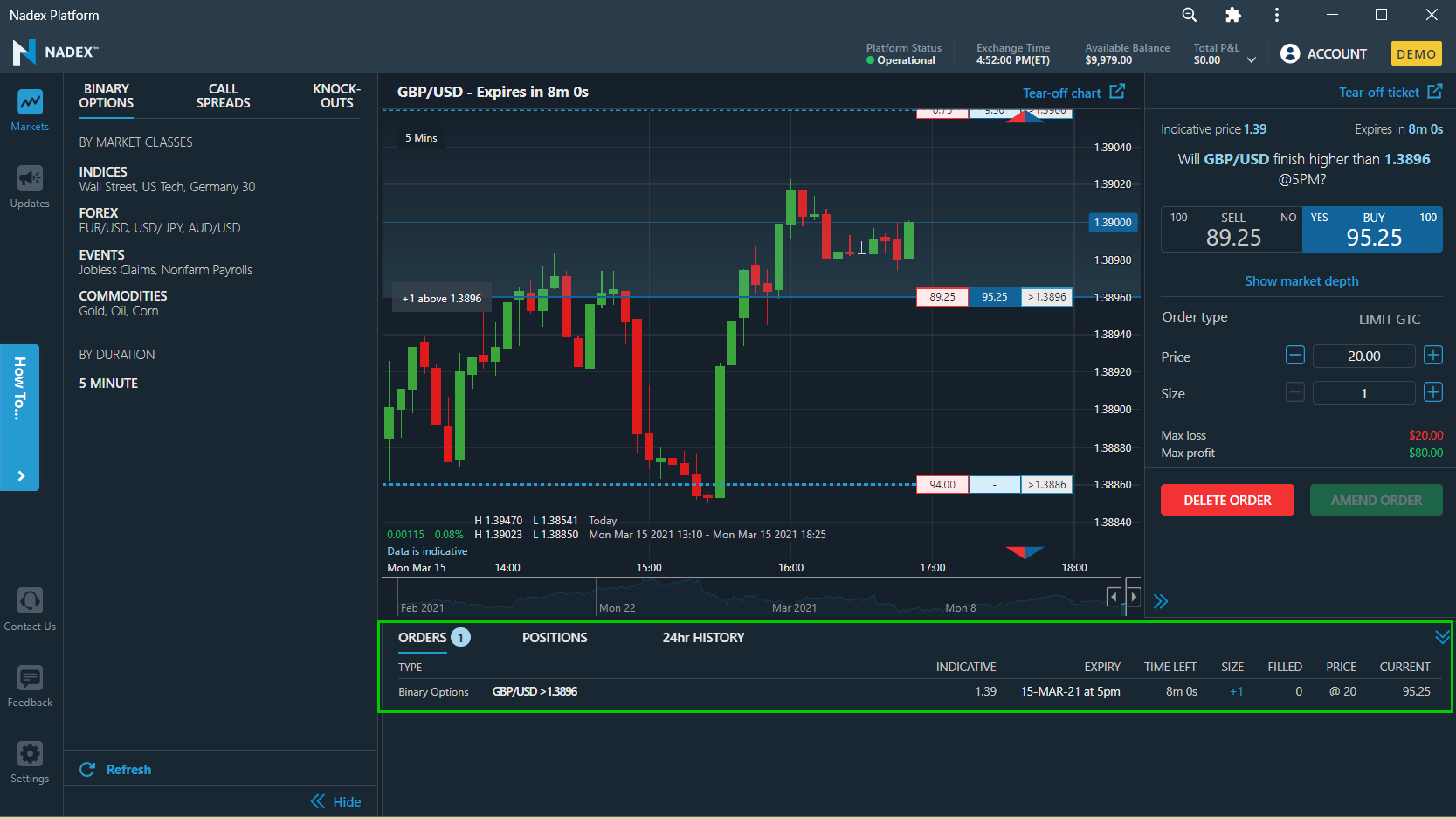
Task: Select the Call Spreads tab
Action: [x=223, y=96]
